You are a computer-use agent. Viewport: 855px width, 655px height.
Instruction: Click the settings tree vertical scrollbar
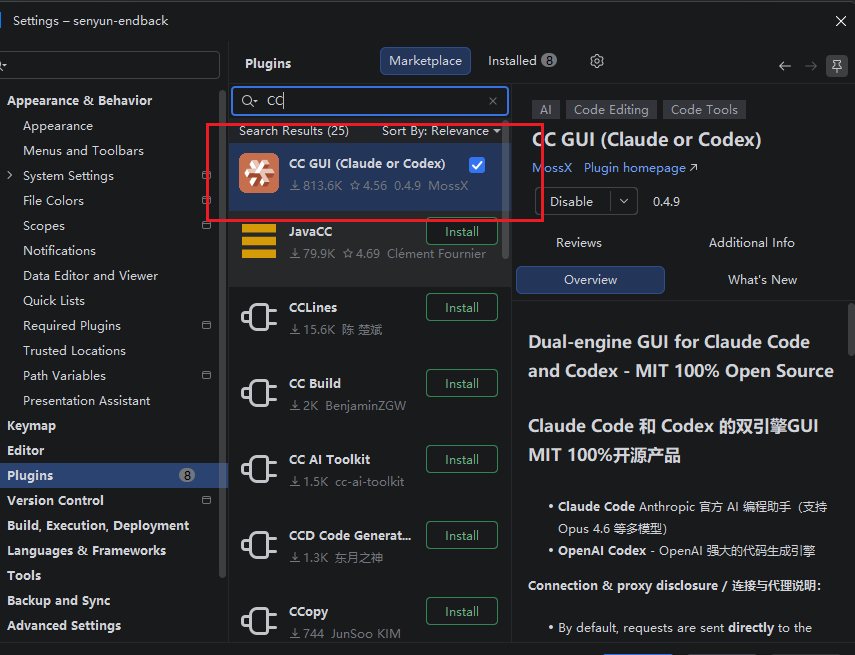[222, 334]
